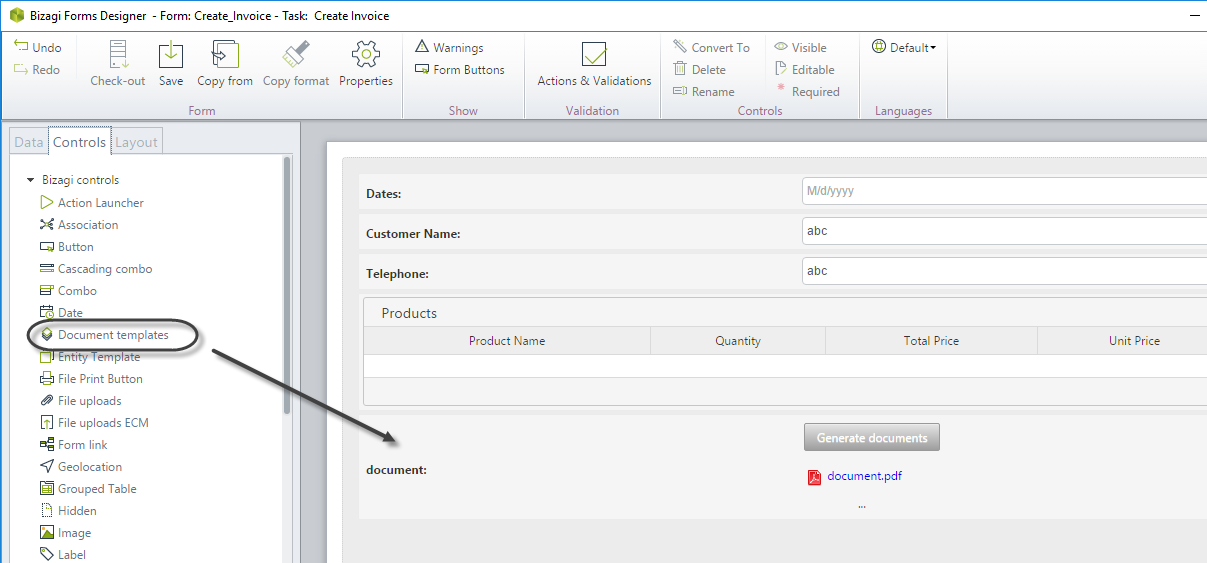Open form Properties gear

pyautogui.click(x=366, y=54)
